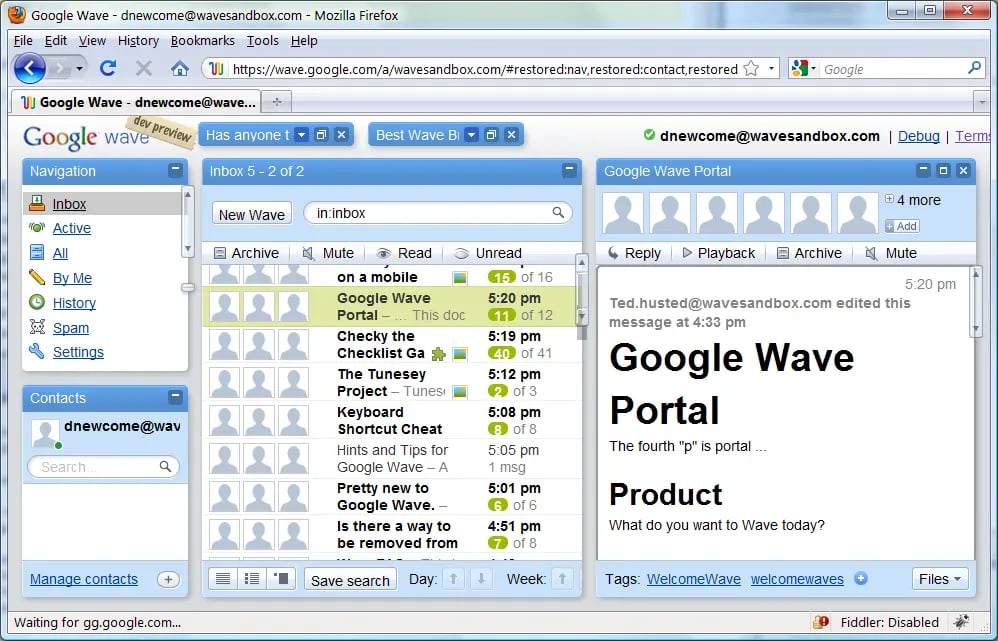The image size is (998, 641).
Task: Open the Tools menu
Action: click(x=263, y=40)
